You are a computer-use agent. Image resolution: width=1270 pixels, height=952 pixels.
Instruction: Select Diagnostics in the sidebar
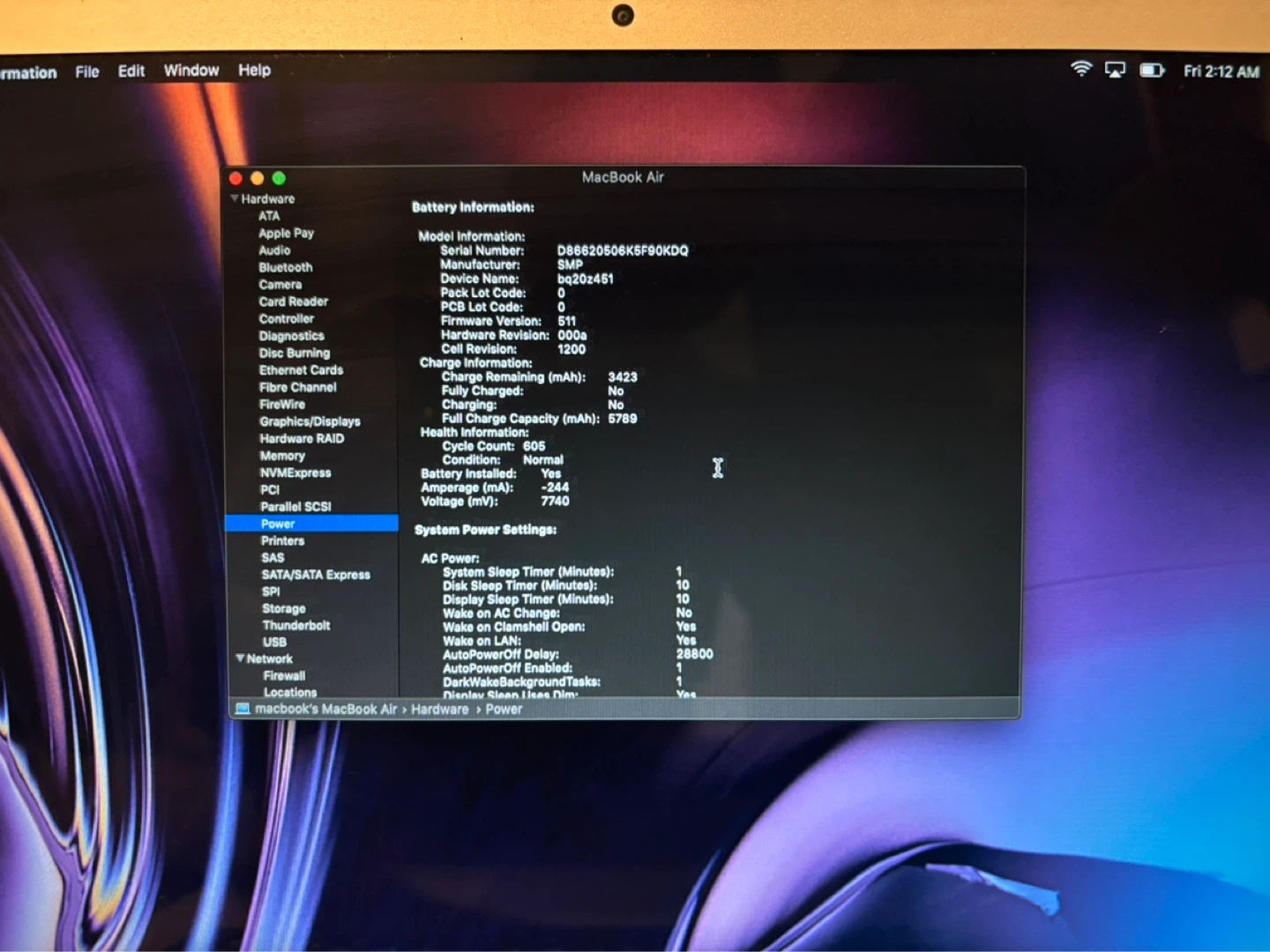click(291, 336)
